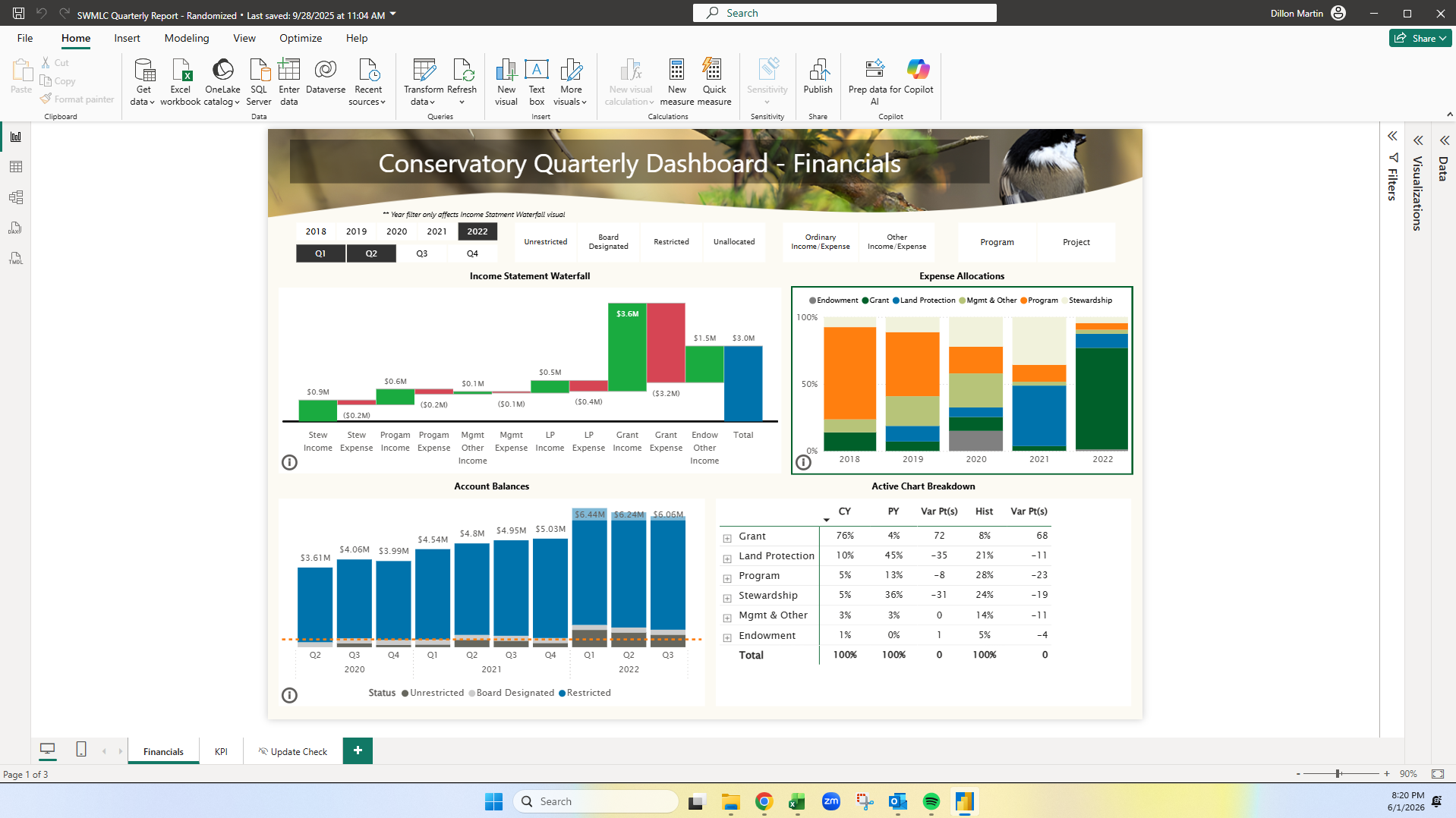Import from Excel workbook
Screen dimensions: 1456x818
pyautogui.click(x=181, y=82)
